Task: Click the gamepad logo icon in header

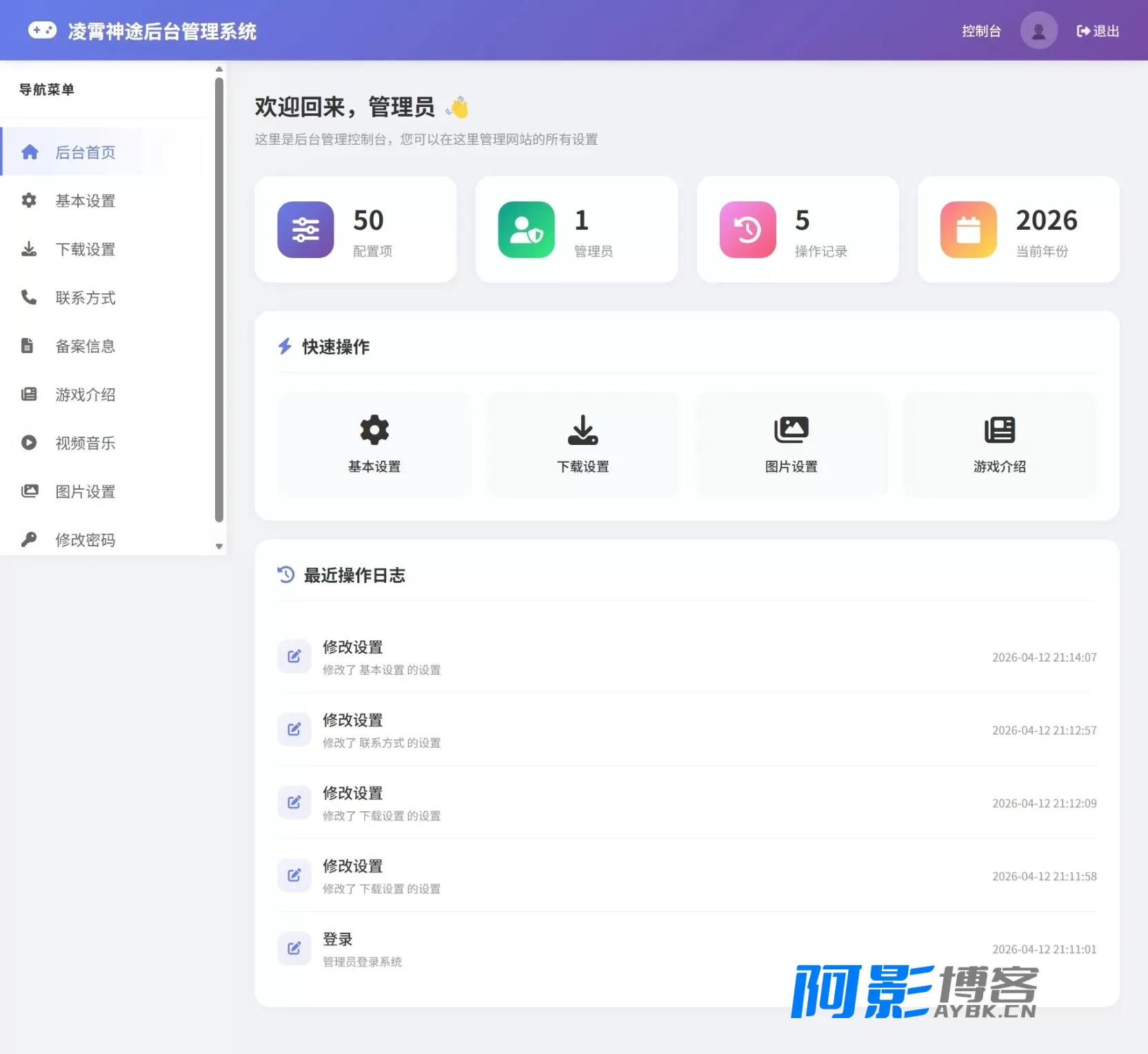Action: pyautogui.click(x=42, y=30)
